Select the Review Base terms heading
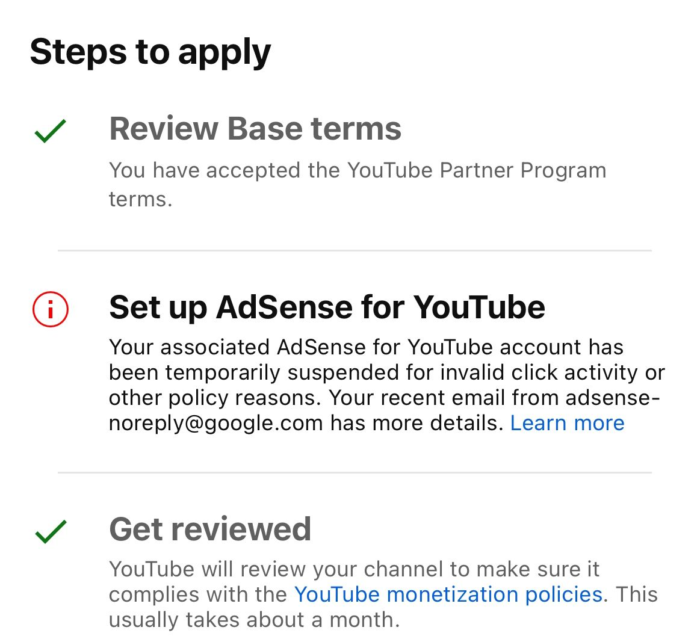This screenshot has height=642, width=700. click(x=255, y=129)
